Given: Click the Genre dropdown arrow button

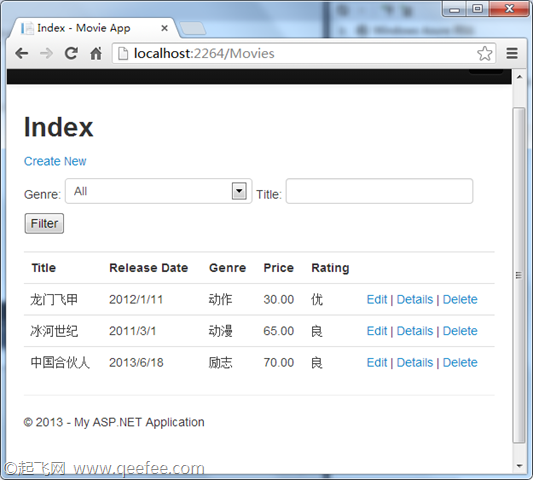Looking at the screenshot, I should 239,191.
